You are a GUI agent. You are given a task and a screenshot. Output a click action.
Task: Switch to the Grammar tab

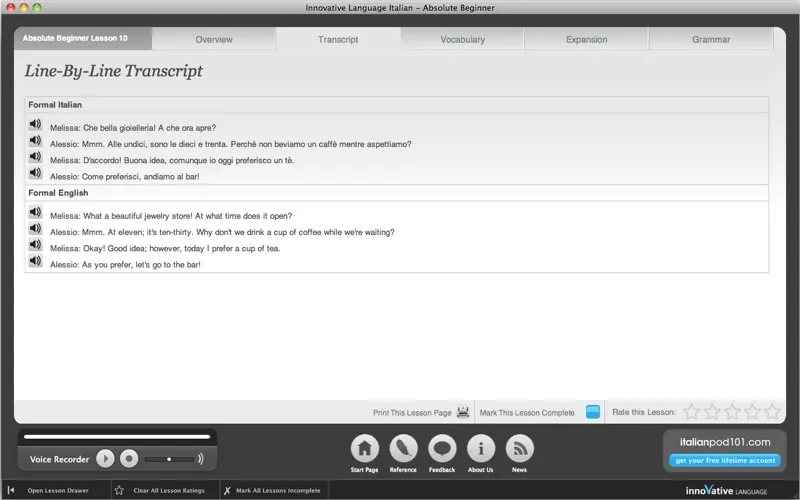(711, 40)
